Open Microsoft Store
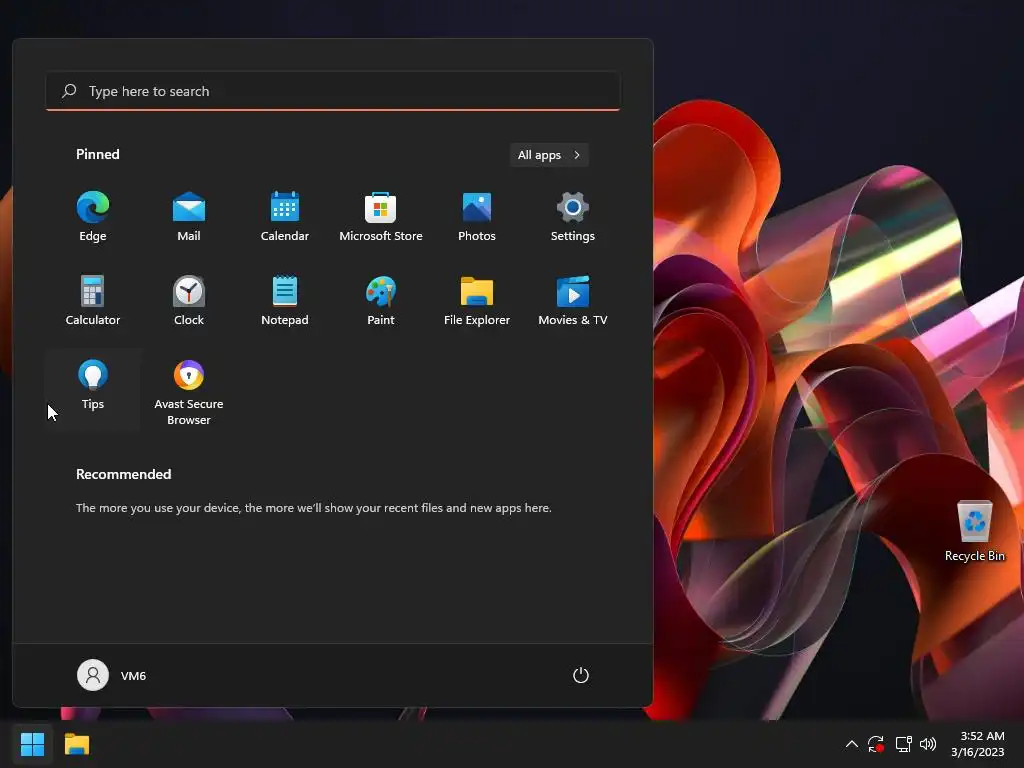 tap(381, 217)
